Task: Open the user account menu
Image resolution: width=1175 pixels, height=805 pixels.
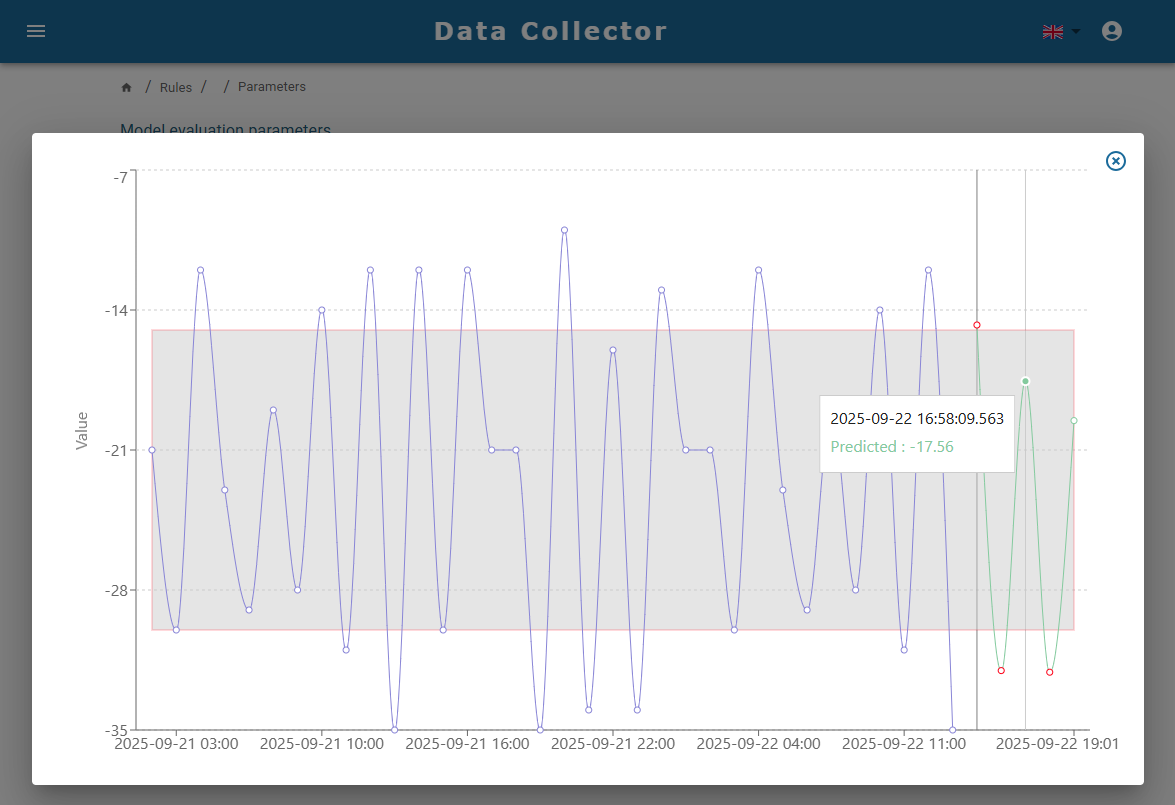Action: point(1111,31)
